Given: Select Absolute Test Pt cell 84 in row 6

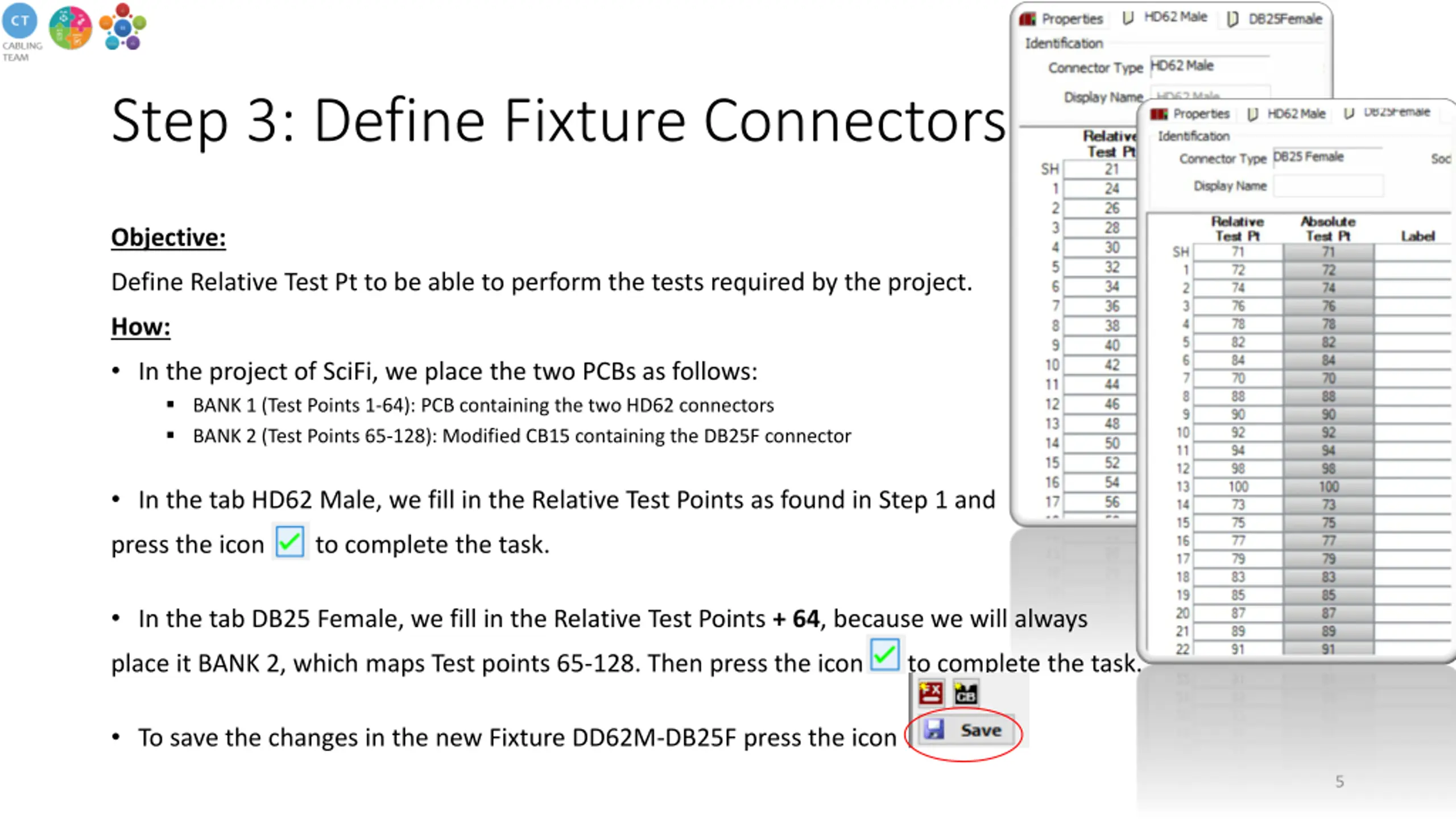Looking at the screenshot, I should 1329,360.
